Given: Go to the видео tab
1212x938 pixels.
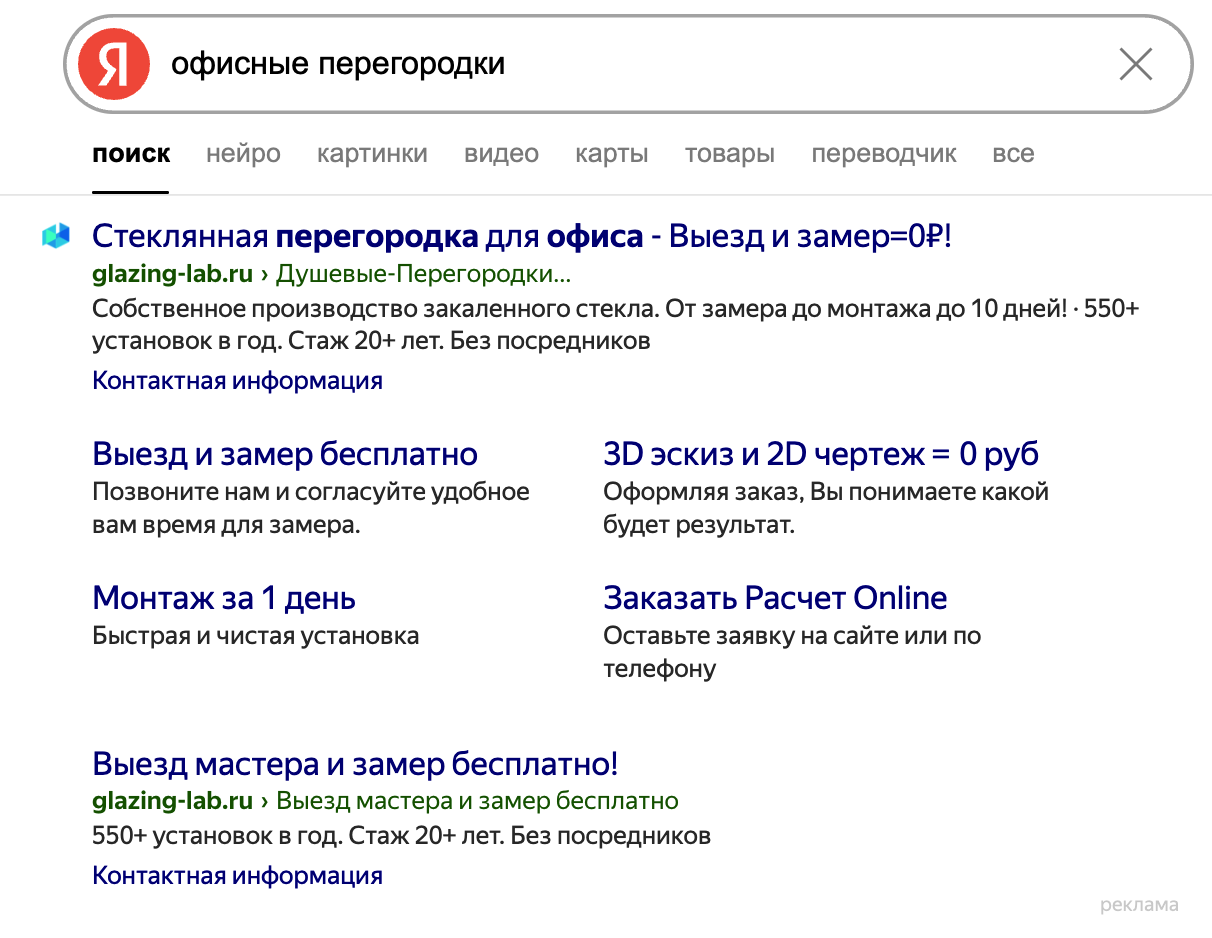Looking at the screenshot, I should pyautogui.click(x=501, y=154).
